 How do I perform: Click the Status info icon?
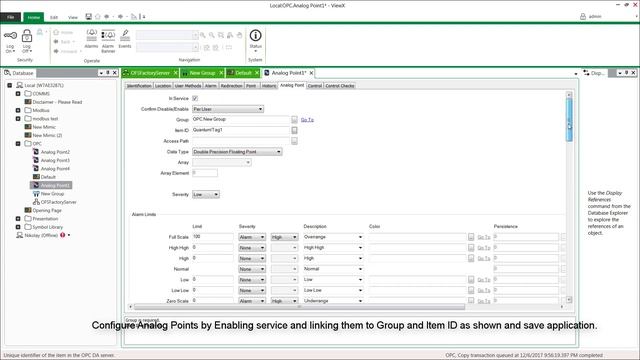click(256, 36)
